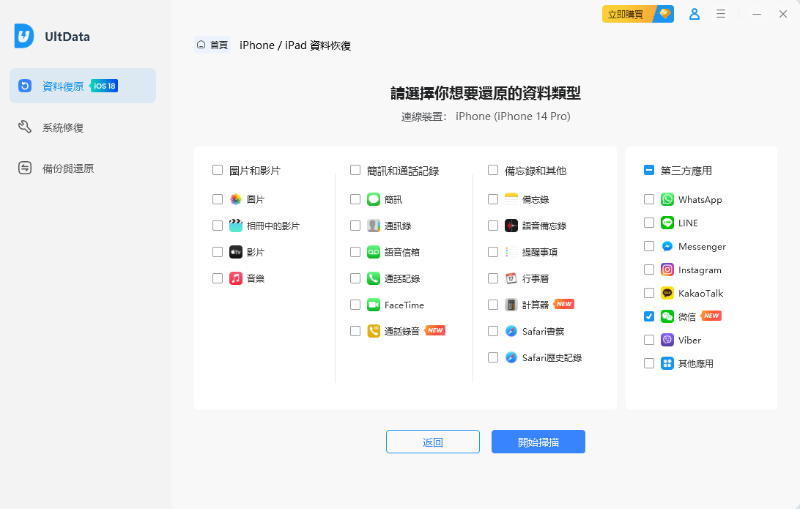Click the WhatsApp app icon
Screen dimensions: 800x509
667,200
